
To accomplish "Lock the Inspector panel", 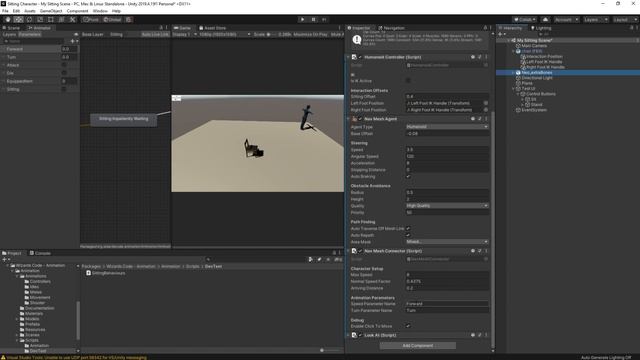I will pyautogui.click(x=485, y=28).
